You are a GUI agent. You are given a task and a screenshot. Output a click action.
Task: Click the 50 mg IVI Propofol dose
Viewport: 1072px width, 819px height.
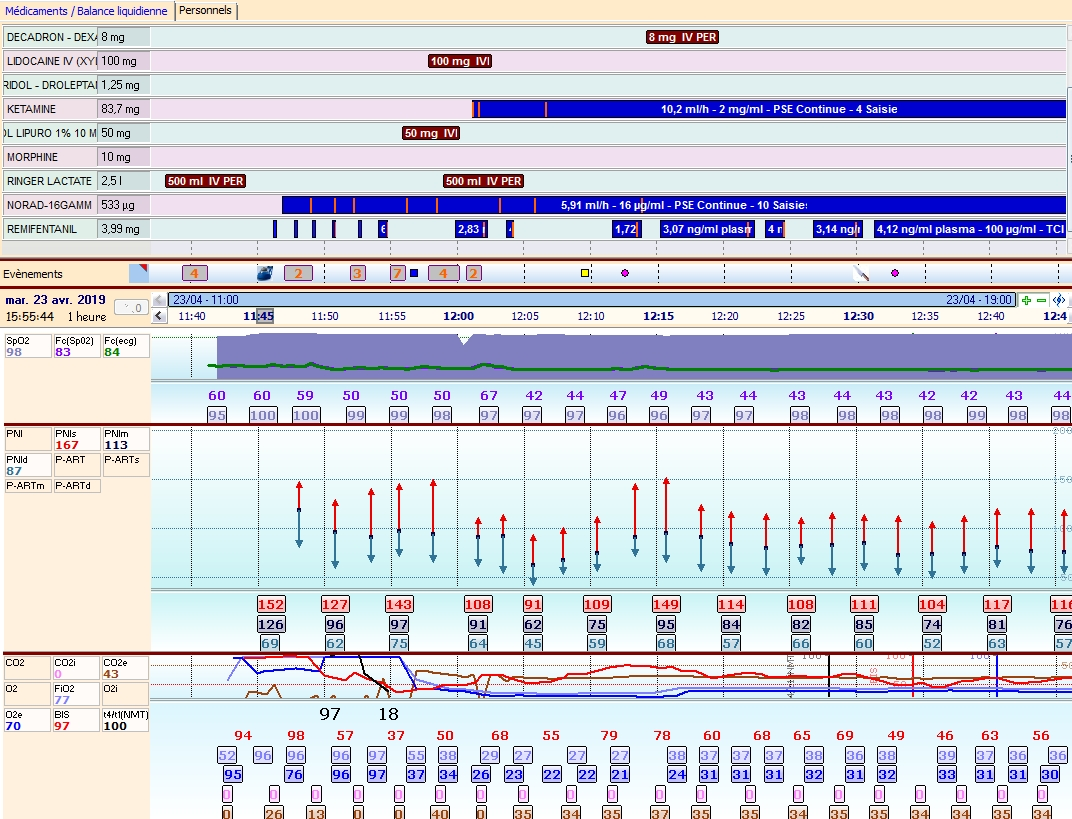tap(431, 133)
